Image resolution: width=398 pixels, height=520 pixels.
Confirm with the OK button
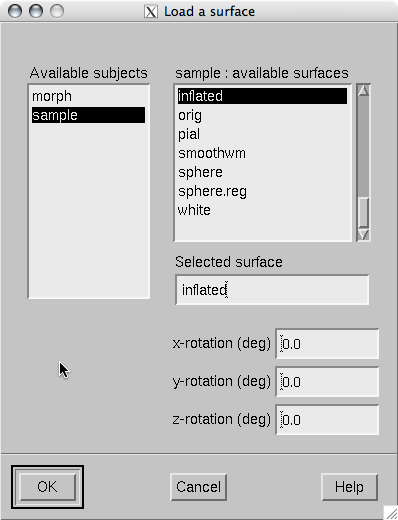click(x=47, y=487)
